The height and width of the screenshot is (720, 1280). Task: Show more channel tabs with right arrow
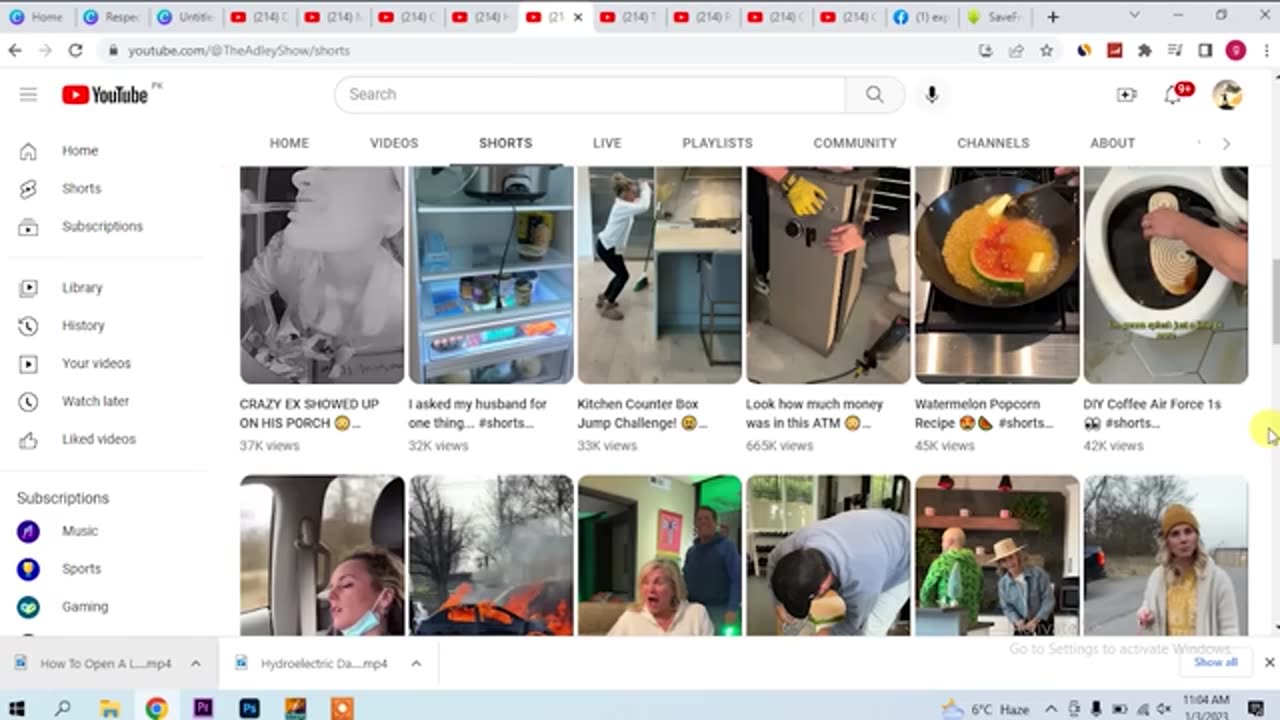[x=1226, y=143]
